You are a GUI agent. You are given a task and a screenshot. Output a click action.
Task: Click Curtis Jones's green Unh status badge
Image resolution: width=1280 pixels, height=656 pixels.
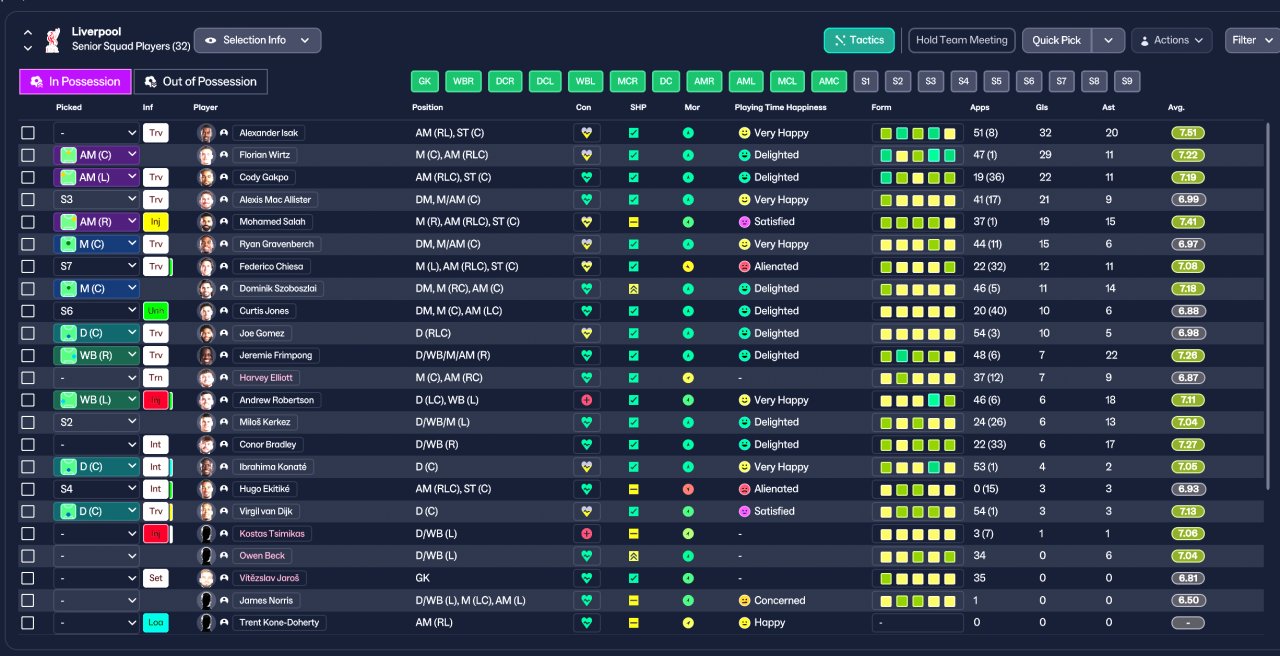pos(155,311)
